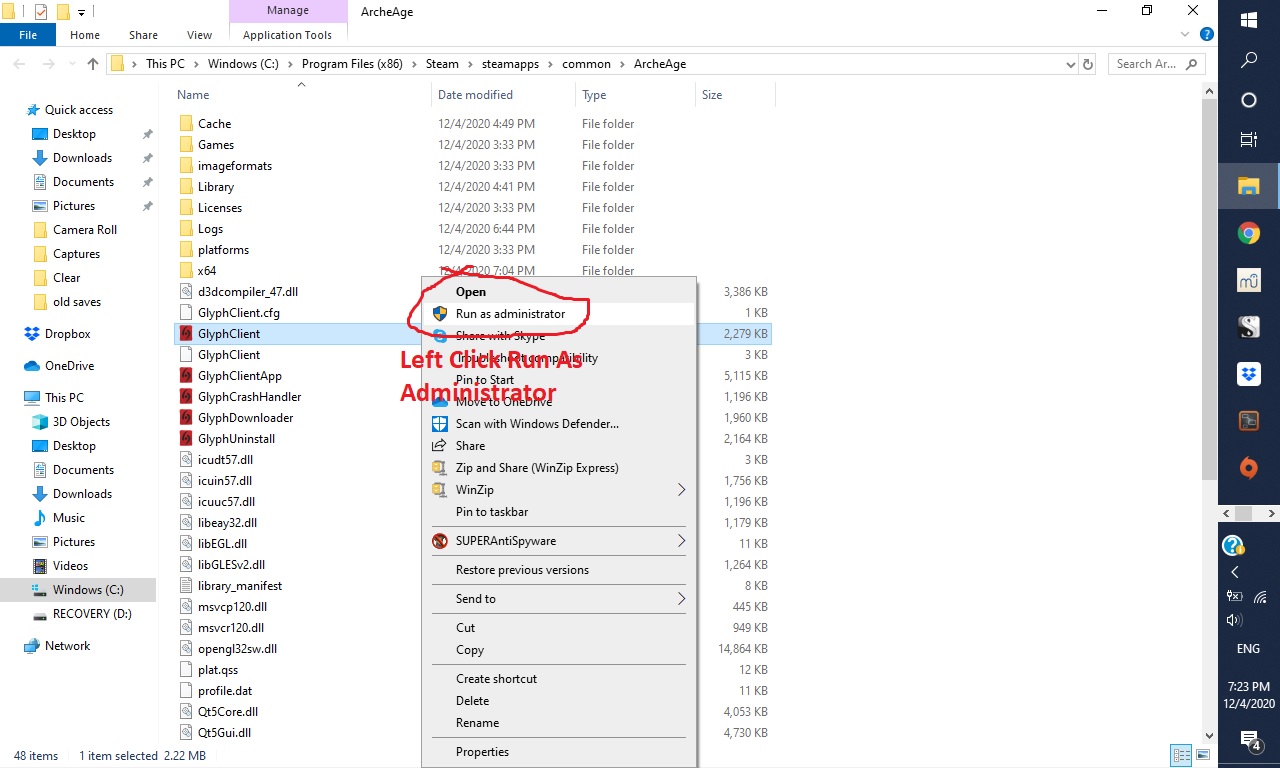Click Steam in address path

442,64
